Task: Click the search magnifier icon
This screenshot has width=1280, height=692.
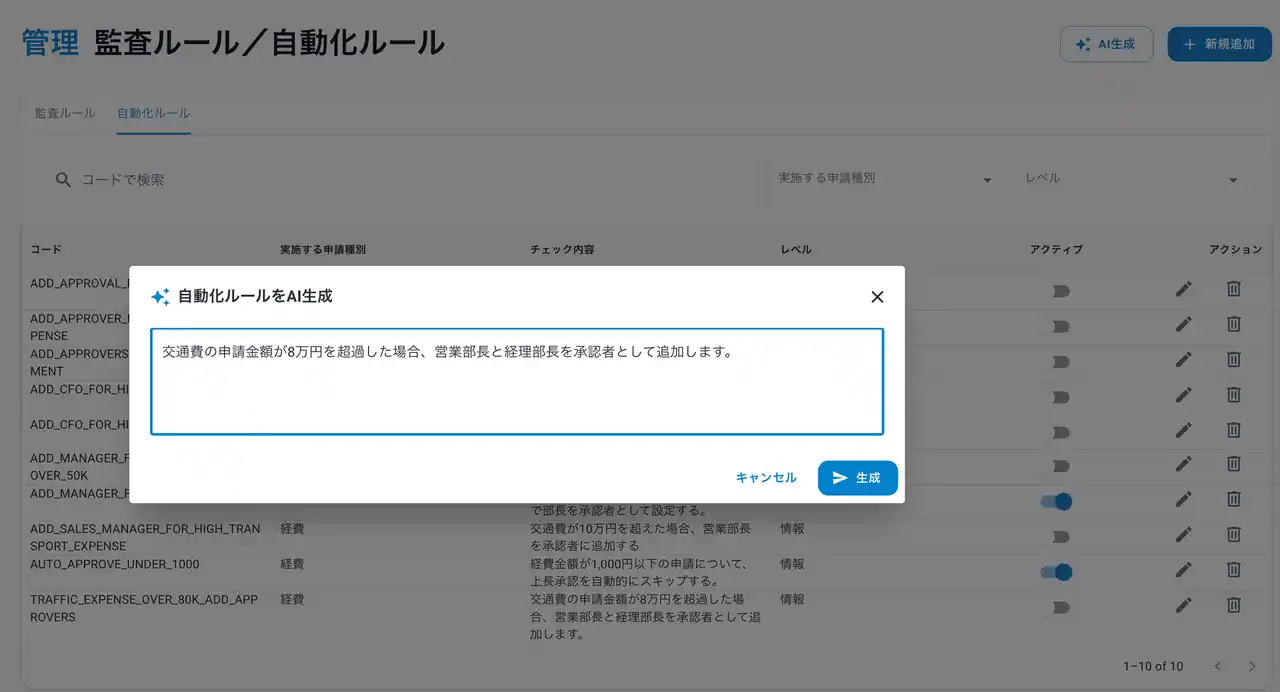Action: [63, 180]
